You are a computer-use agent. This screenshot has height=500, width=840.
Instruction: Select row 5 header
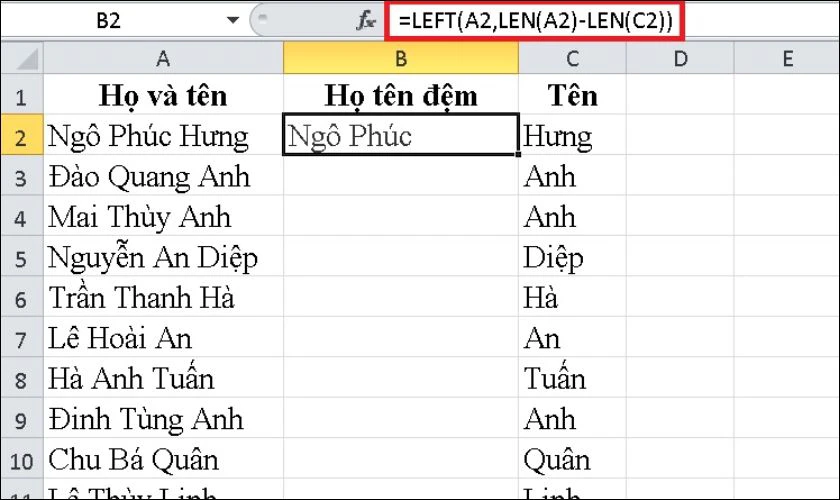pyautogui.click(x=22, y=257)
